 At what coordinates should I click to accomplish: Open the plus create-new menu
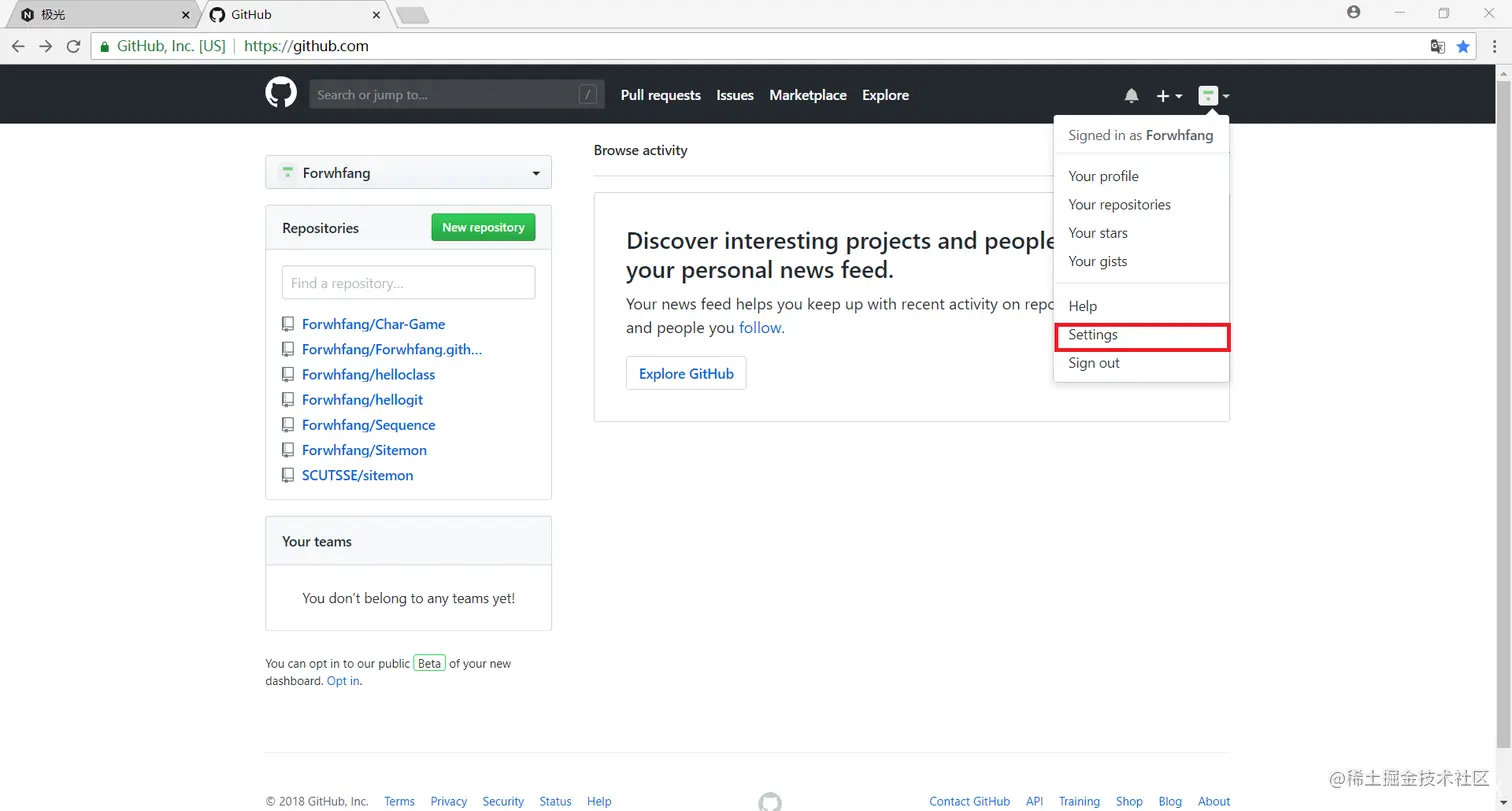[x=1169, y=96]
